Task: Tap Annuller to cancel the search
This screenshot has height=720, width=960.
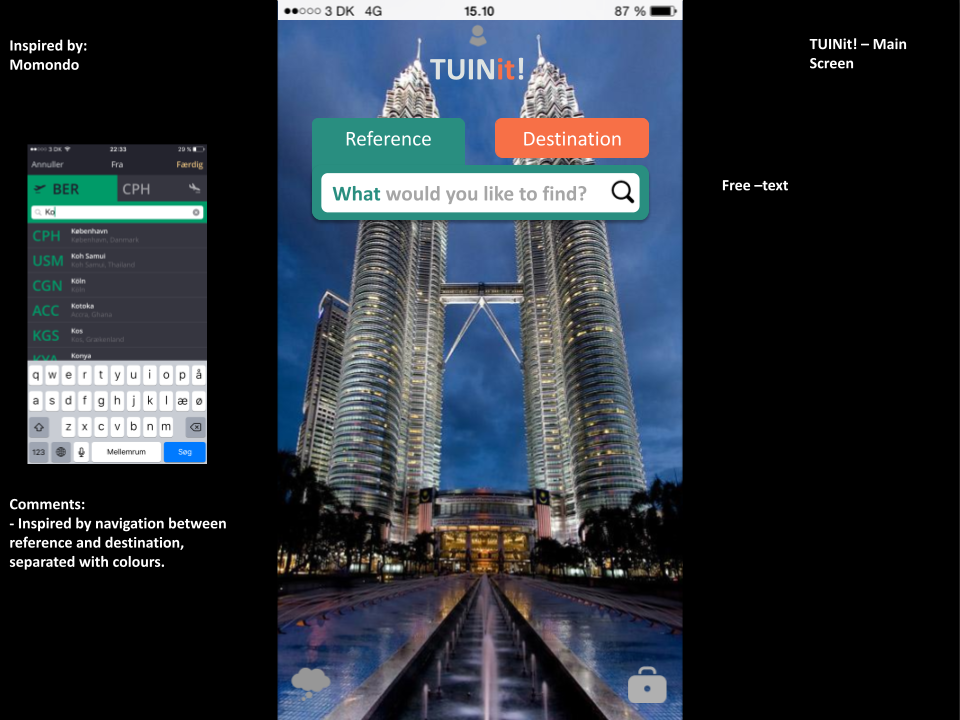Action: click(x=46, y=164)
